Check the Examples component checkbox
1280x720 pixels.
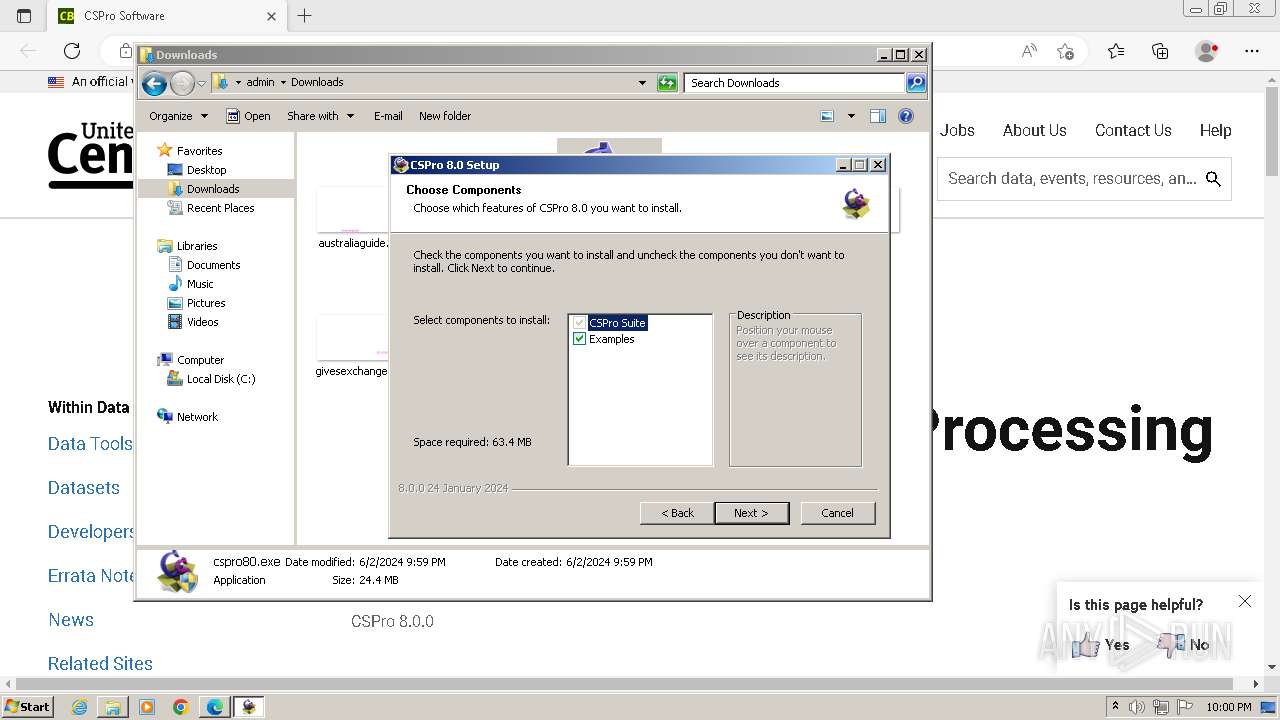(579, 339)
